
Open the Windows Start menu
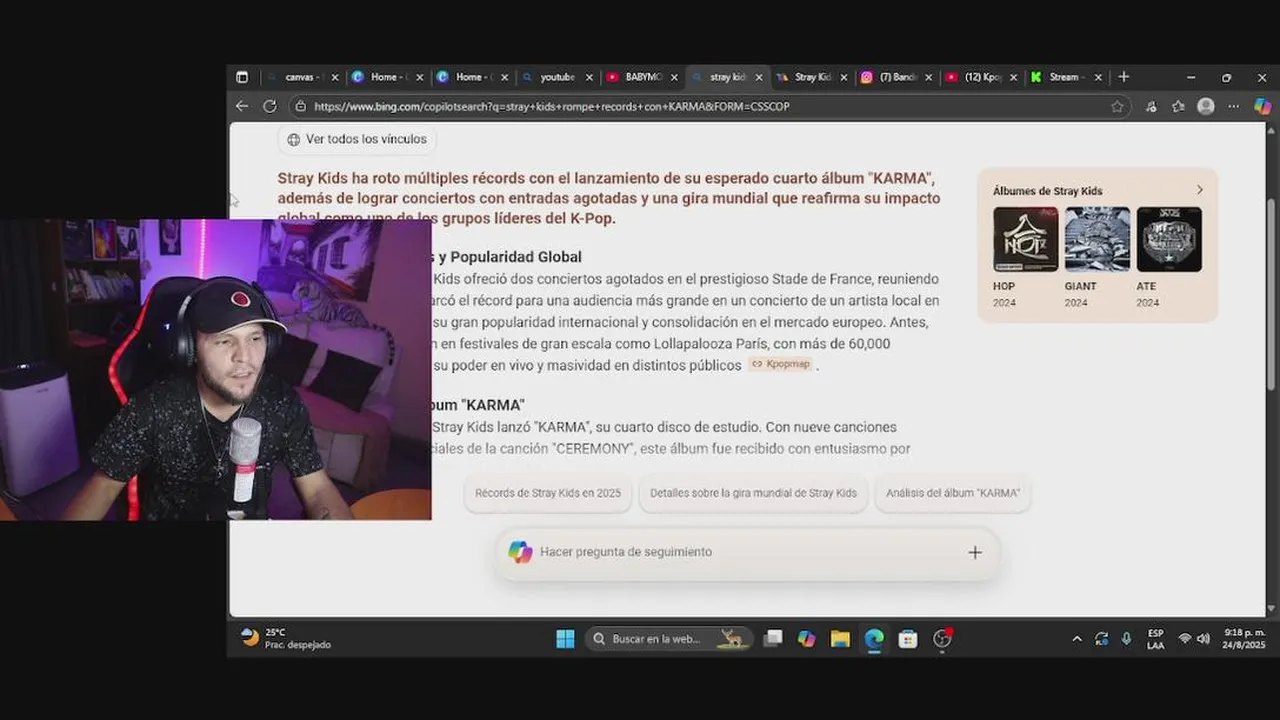(565, 638)
